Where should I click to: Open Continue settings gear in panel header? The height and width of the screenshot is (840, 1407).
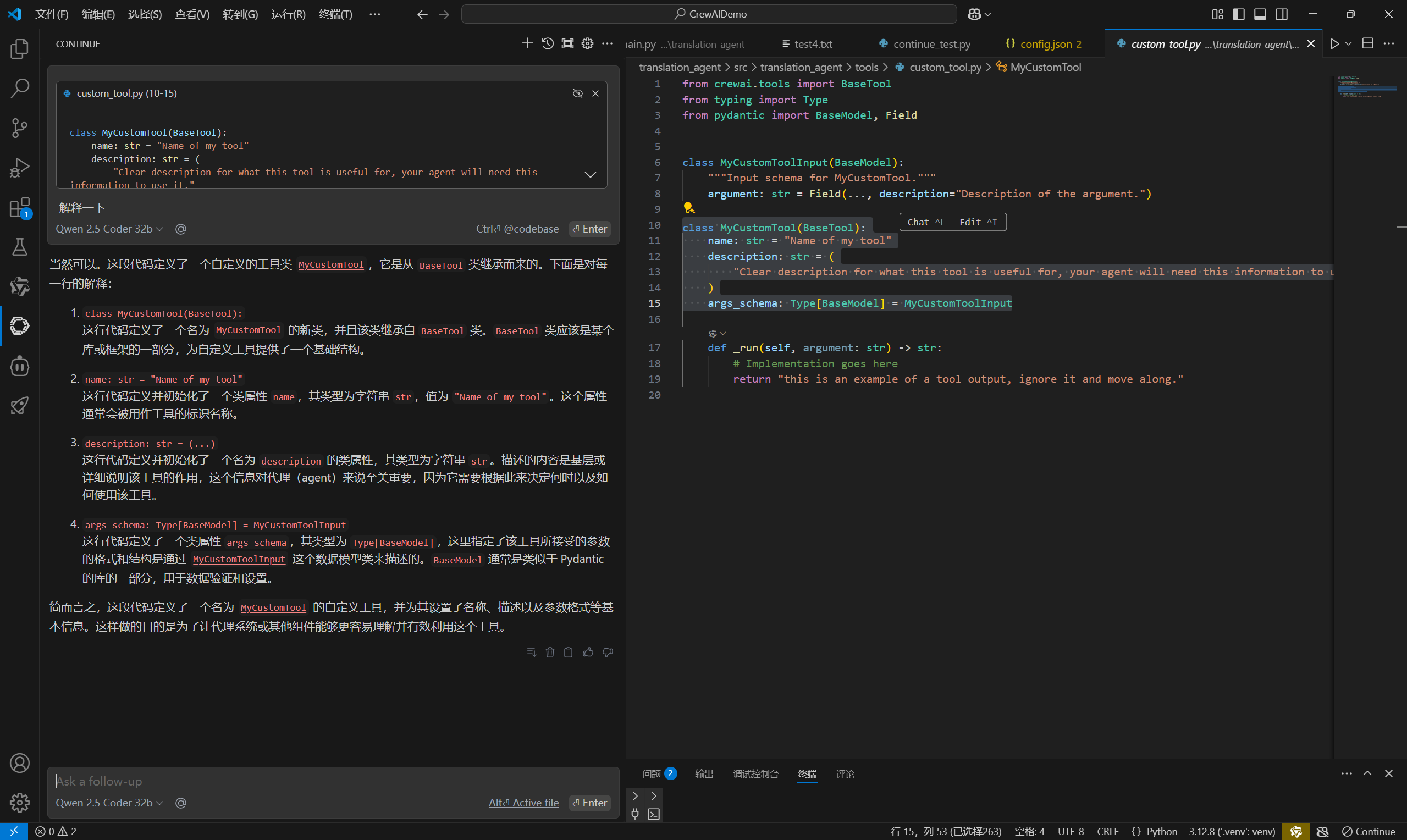pos(587,43)
